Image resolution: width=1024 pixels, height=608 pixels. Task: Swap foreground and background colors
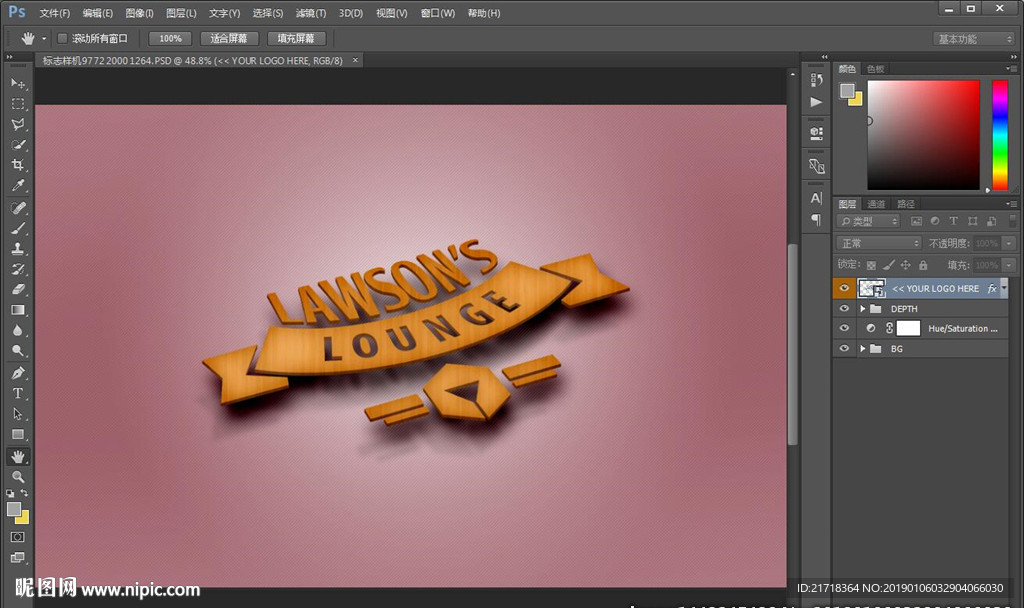click(24, 493)
